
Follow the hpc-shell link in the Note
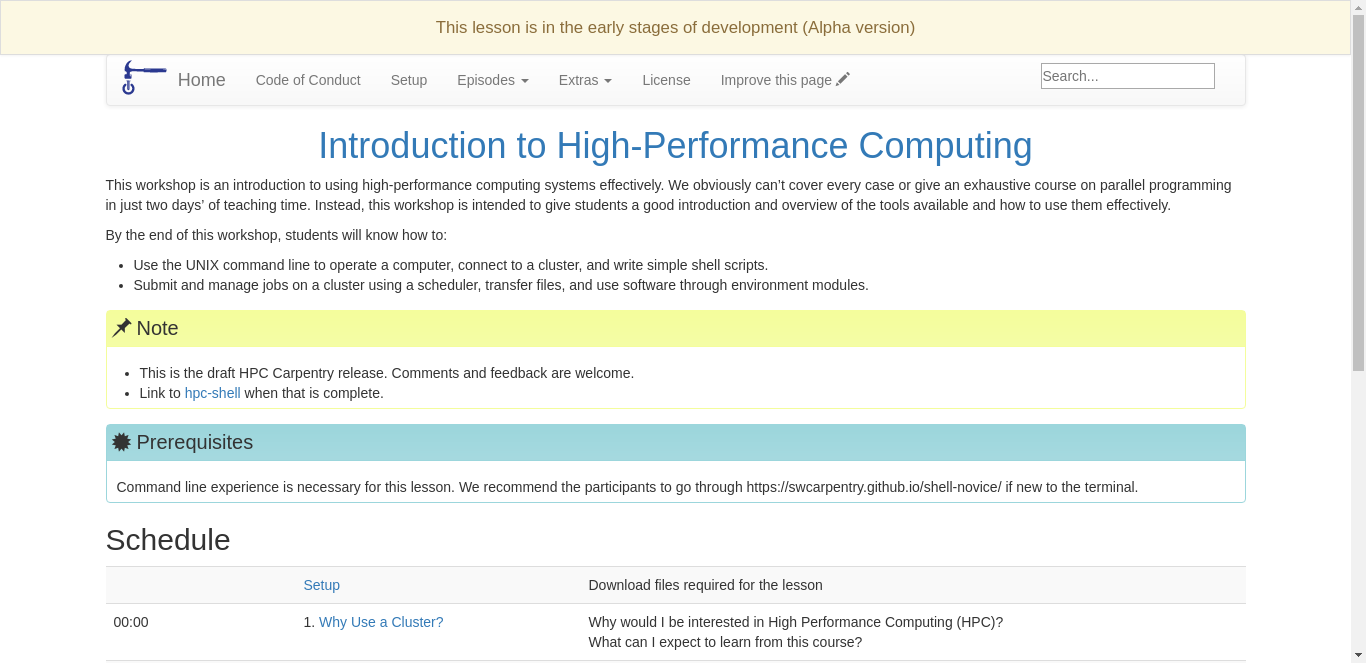coord(212,393)
